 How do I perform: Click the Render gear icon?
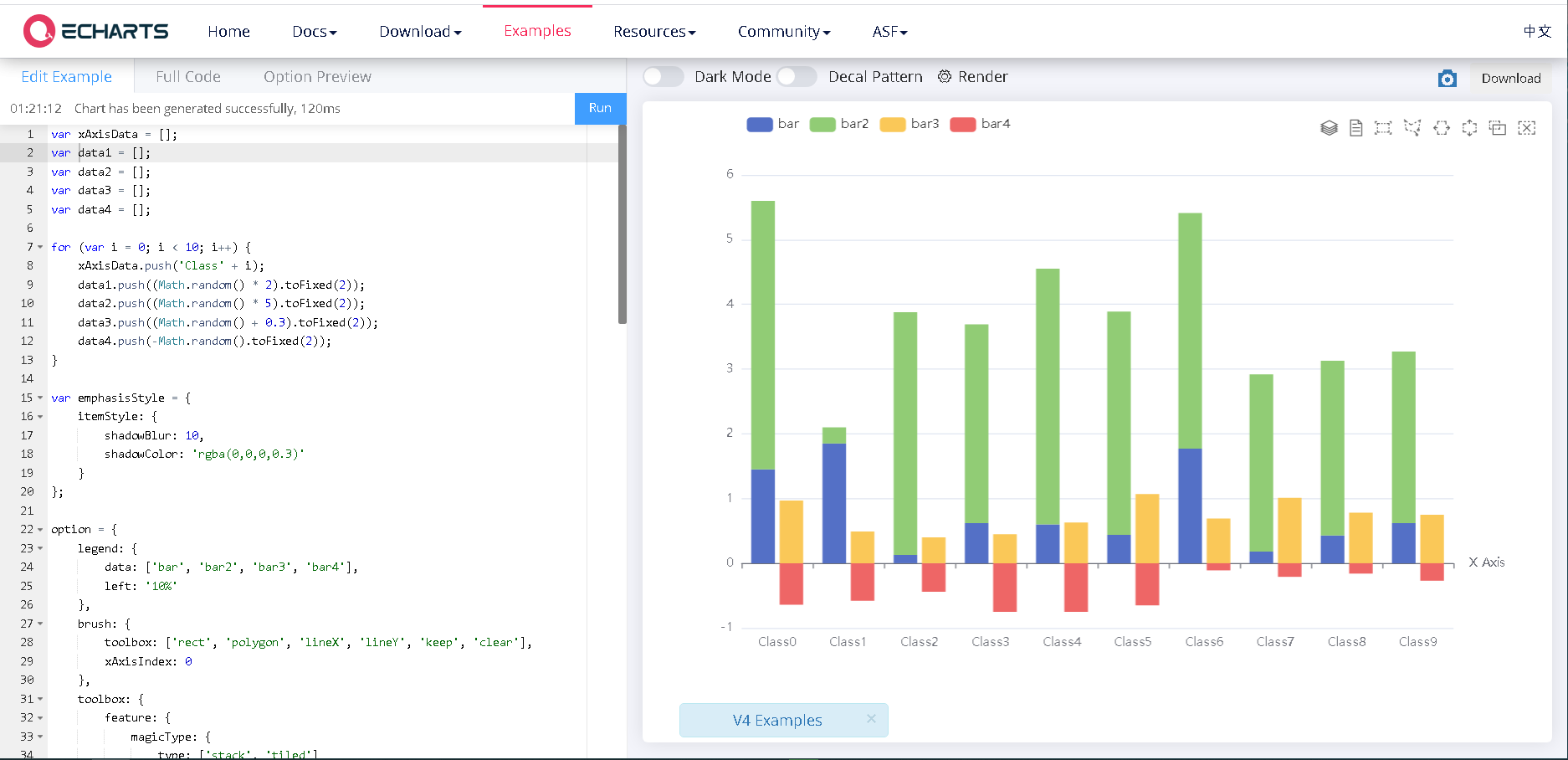pos(945,76)
